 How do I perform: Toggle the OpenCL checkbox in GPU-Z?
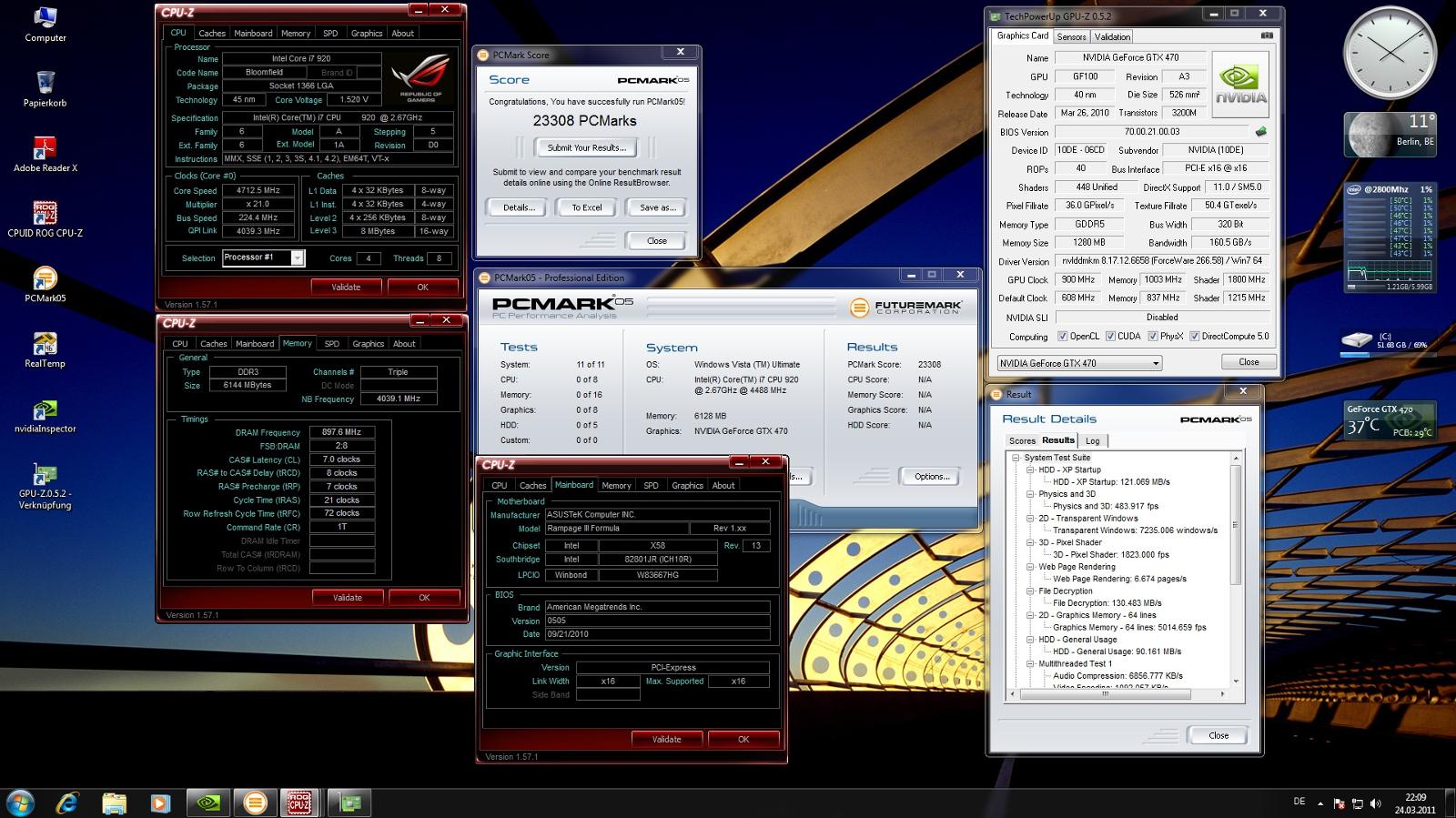pos(1062,337)
